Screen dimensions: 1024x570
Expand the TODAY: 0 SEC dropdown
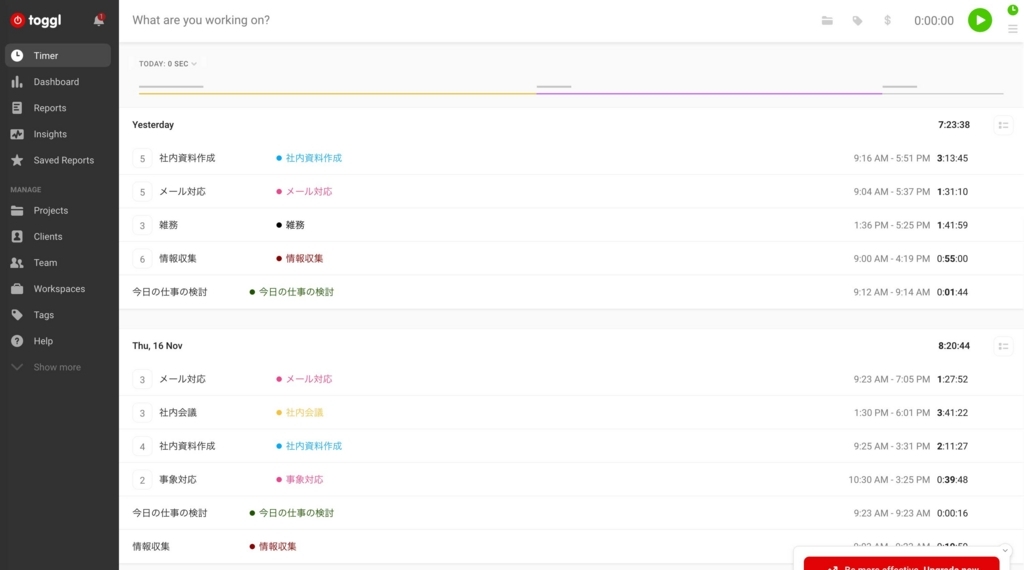click(x=168, y=64)
